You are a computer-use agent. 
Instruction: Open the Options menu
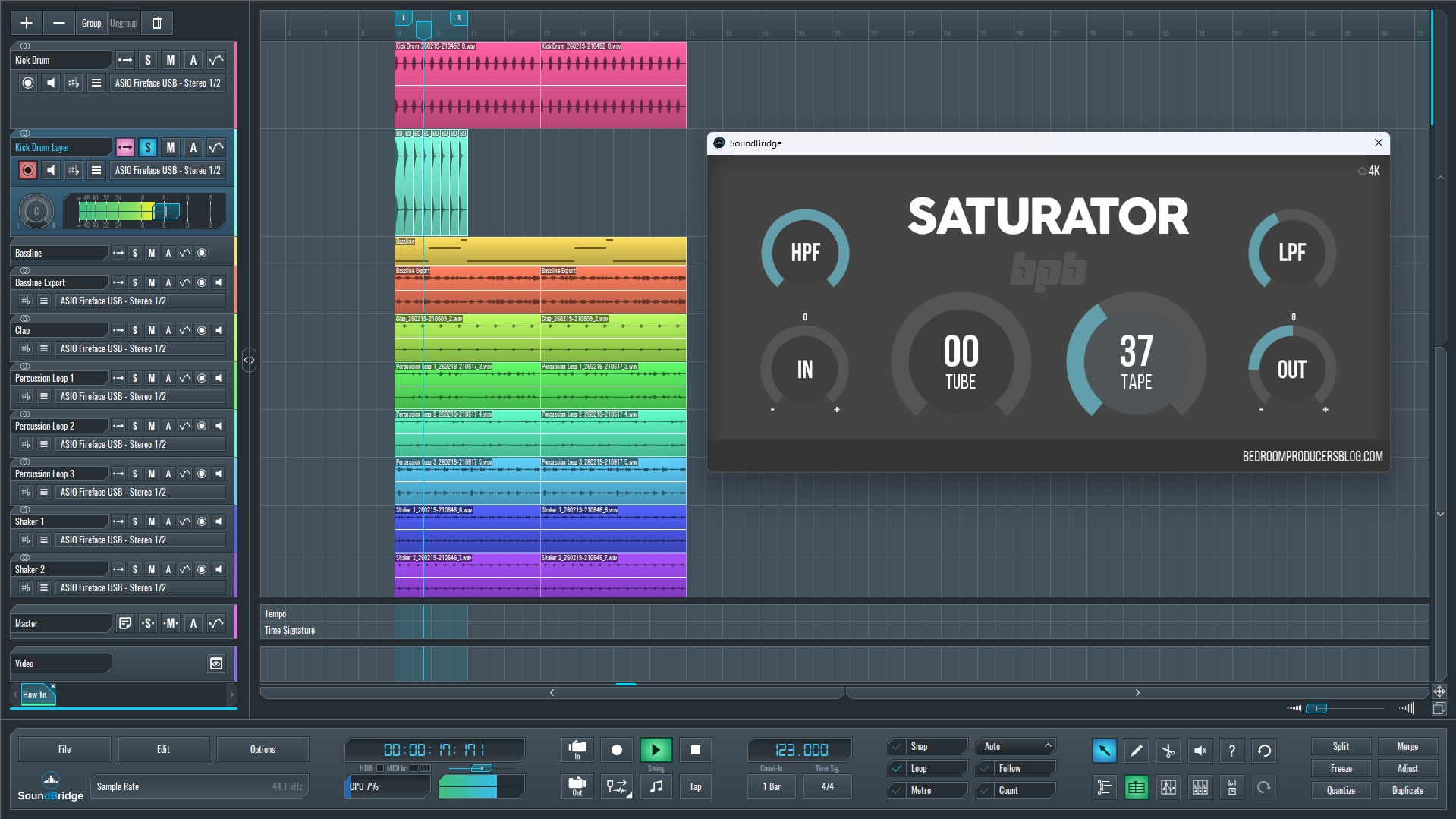point(263,750)
